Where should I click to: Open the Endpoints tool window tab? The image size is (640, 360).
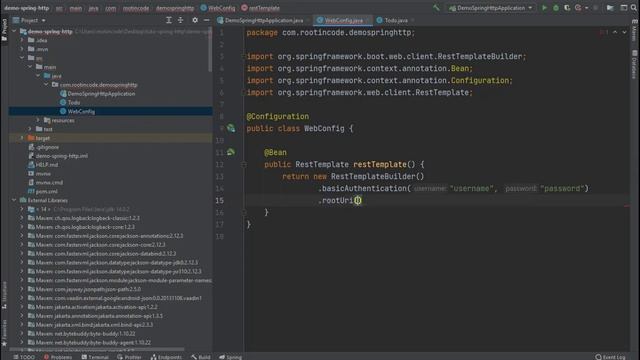pyautogui.click(x=166, y=357)
